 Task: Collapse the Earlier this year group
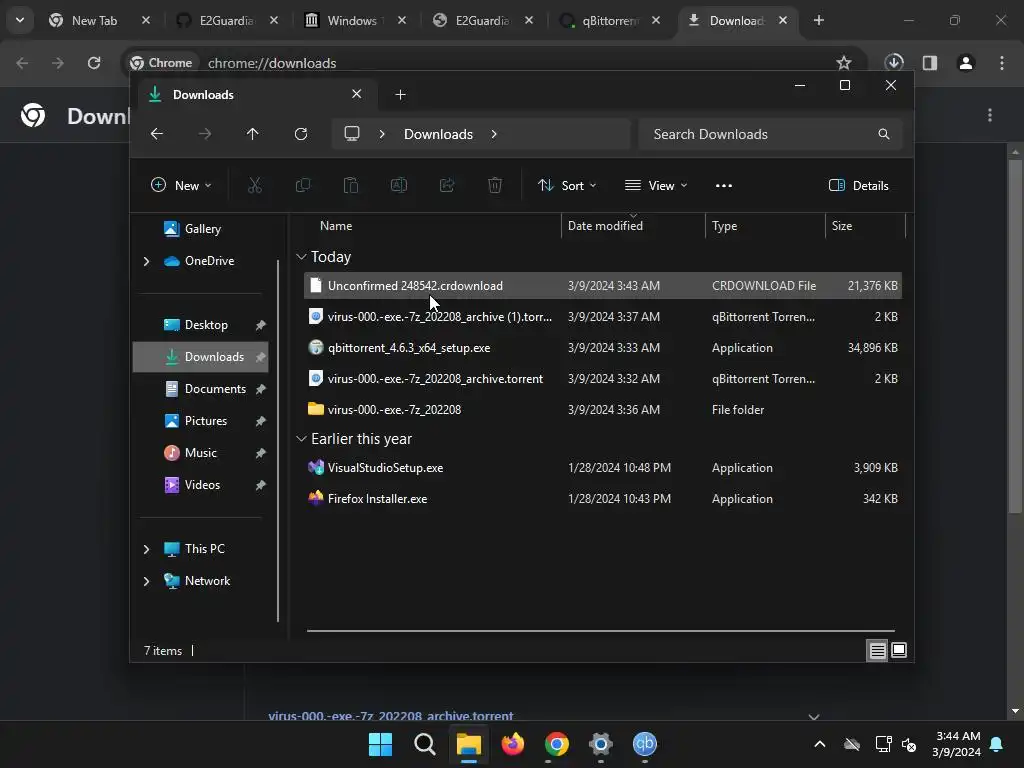coord(301,439)
